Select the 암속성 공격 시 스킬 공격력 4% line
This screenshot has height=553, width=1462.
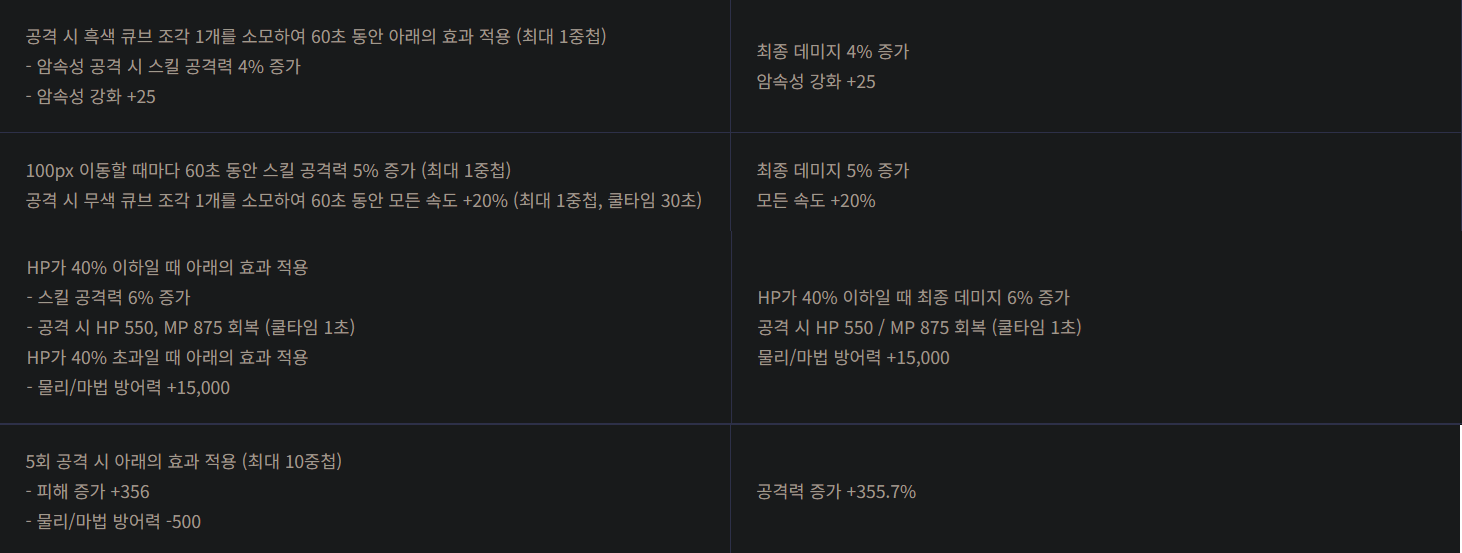pyautogui.click(x=163, y=67)
